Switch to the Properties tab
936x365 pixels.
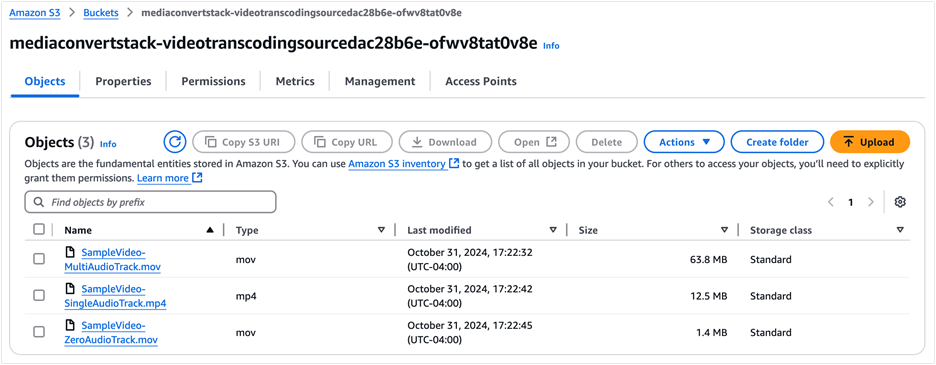pos(124,81)
